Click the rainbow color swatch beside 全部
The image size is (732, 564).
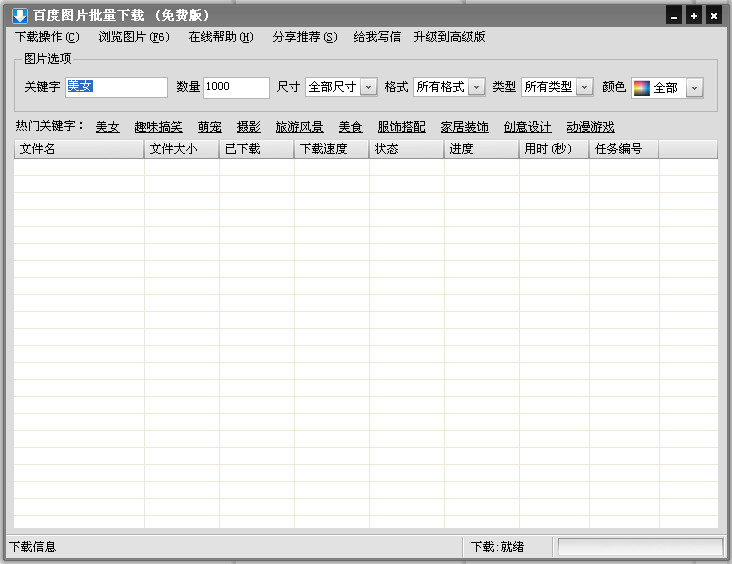coord(641,88)
